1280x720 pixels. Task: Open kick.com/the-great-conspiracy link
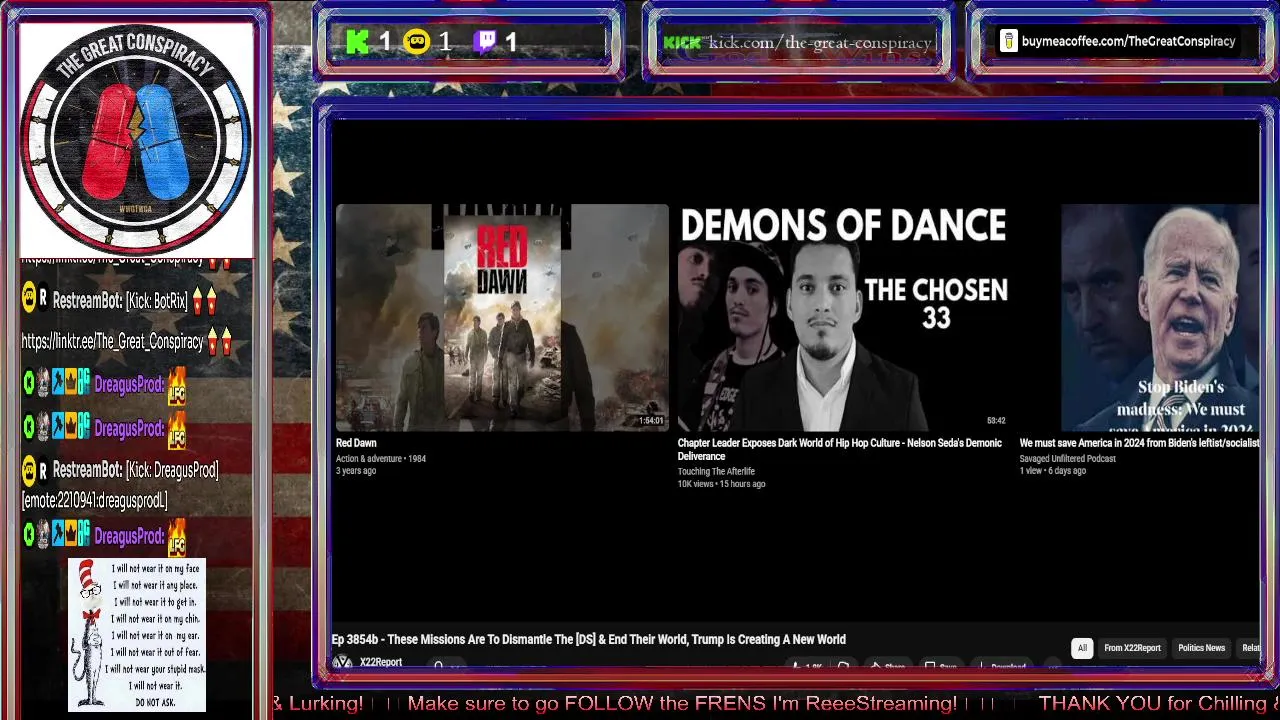pyautogui.click(x=820, y=43)
